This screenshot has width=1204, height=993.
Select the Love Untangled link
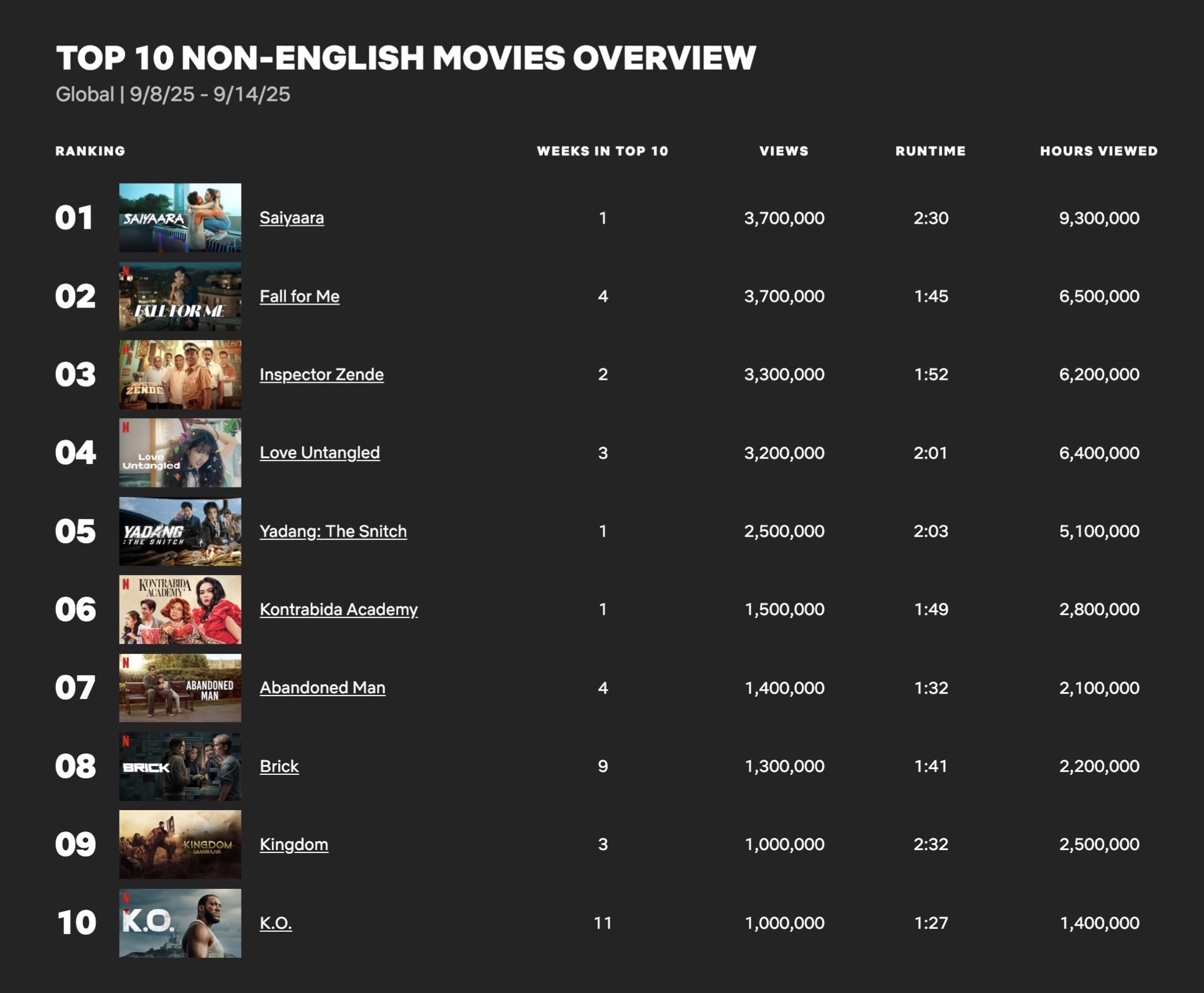pos(319,453)
